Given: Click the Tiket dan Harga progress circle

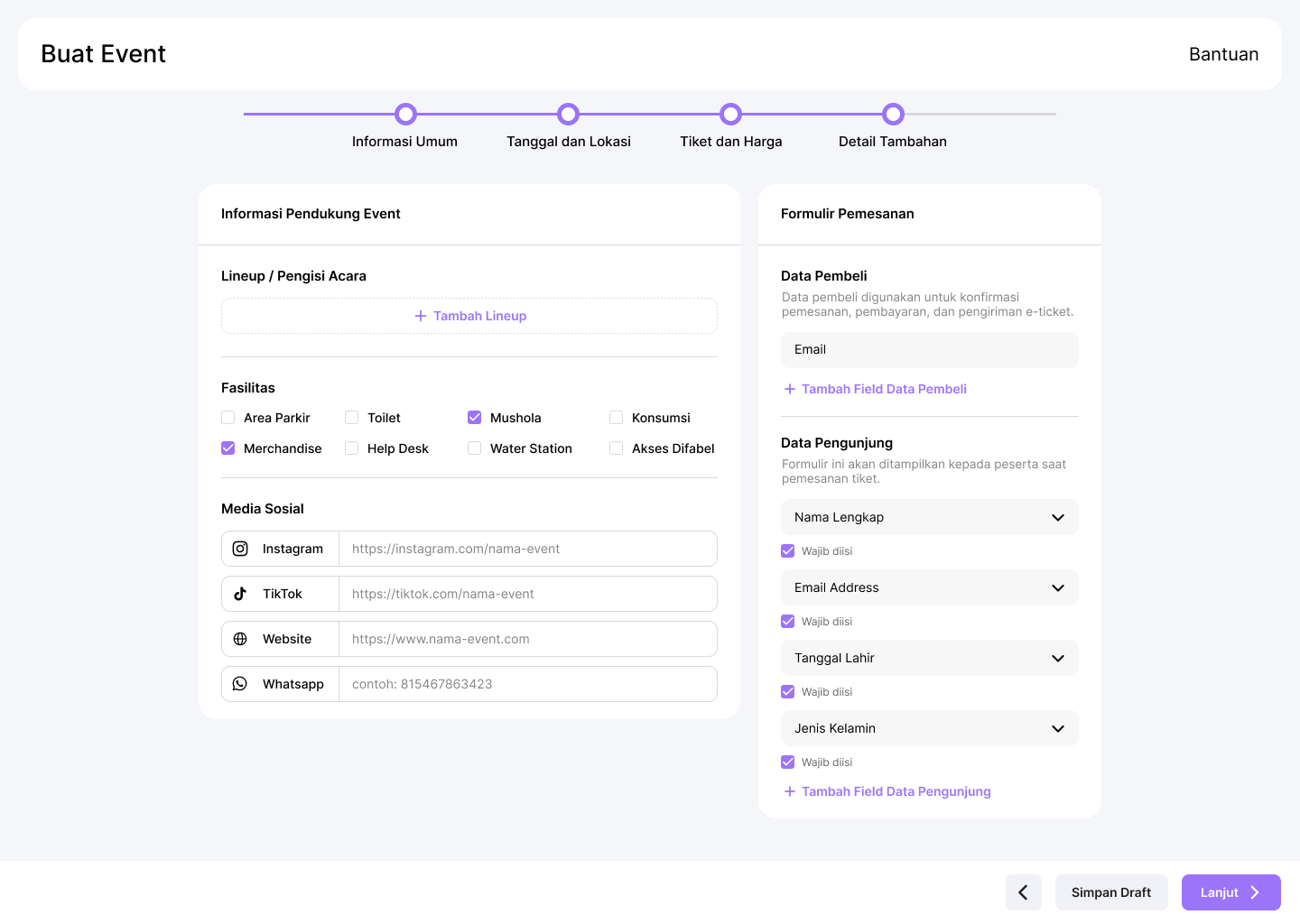Looking at the screenshot, I should pos(731,114).
